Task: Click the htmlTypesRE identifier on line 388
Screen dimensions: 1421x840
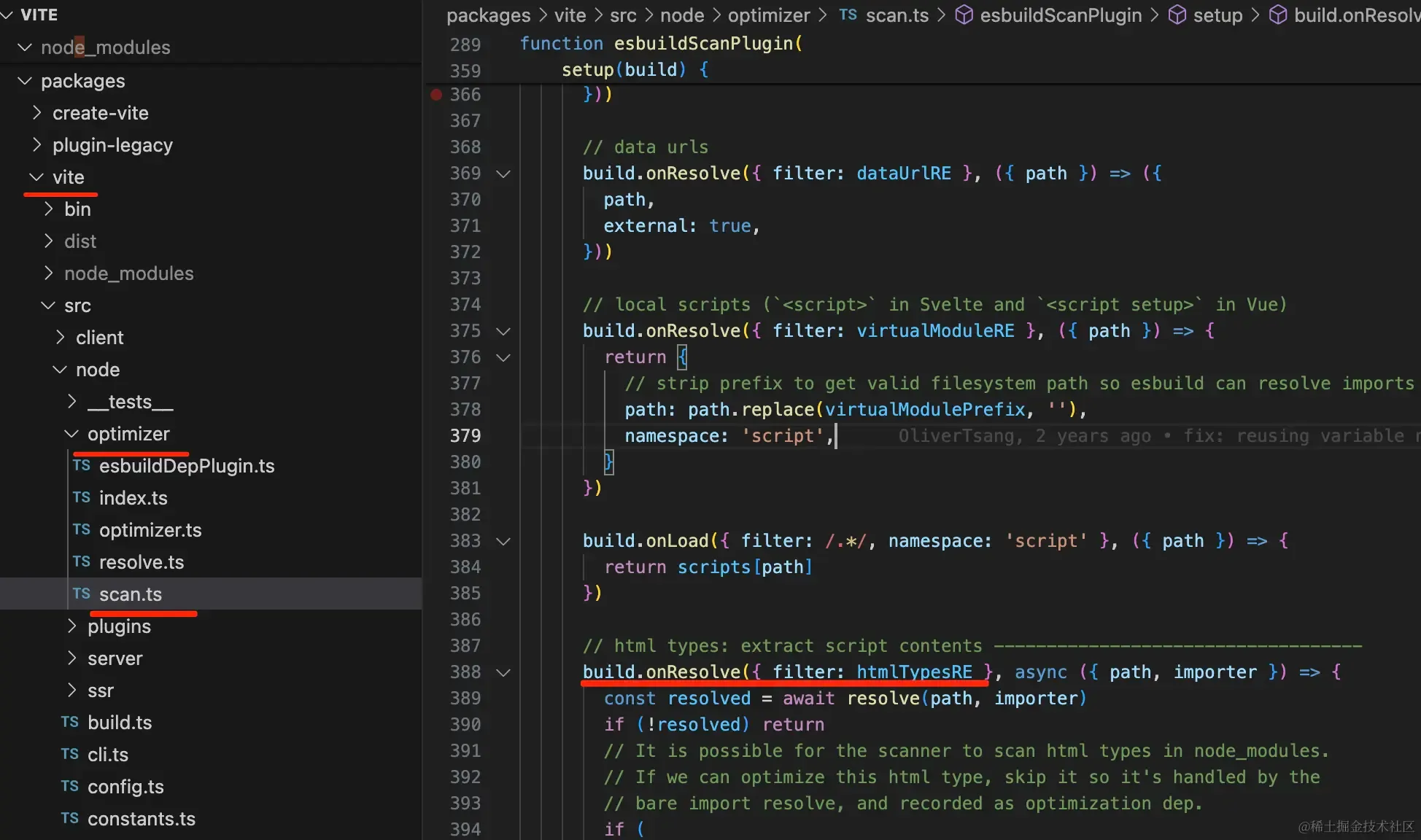Action: click(914, 672)
